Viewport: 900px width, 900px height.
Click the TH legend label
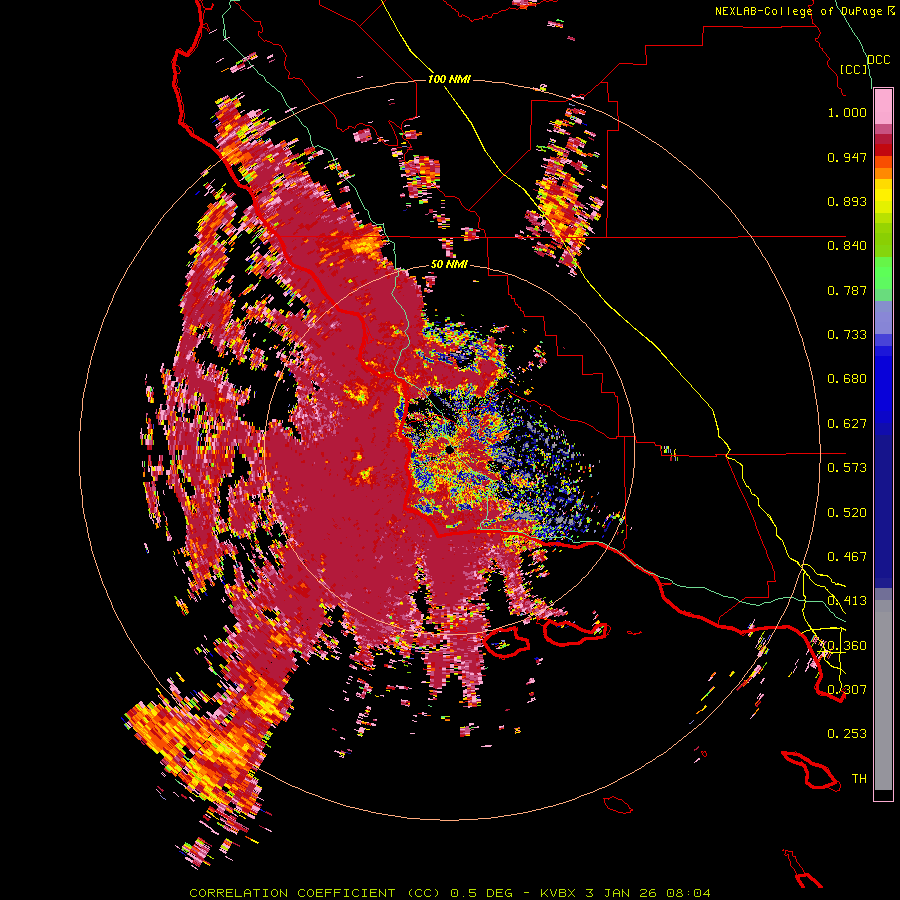pyautogui.click(x=859, y=779)
